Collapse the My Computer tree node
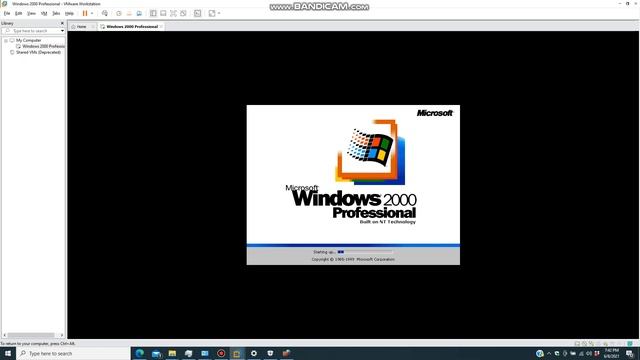640x360 pixels. tap(6, 40)
